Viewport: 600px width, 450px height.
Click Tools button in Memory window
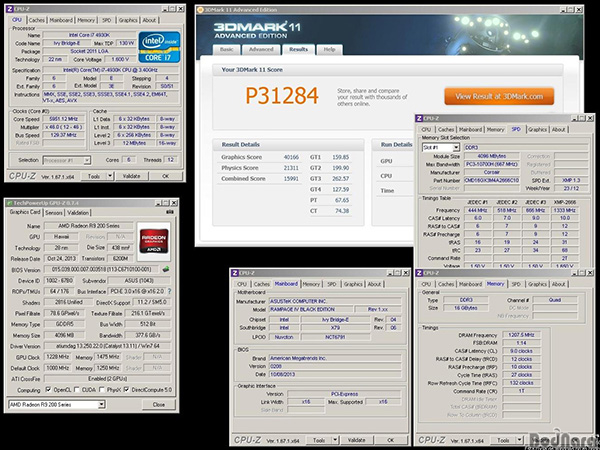click(x=503, y=440)
